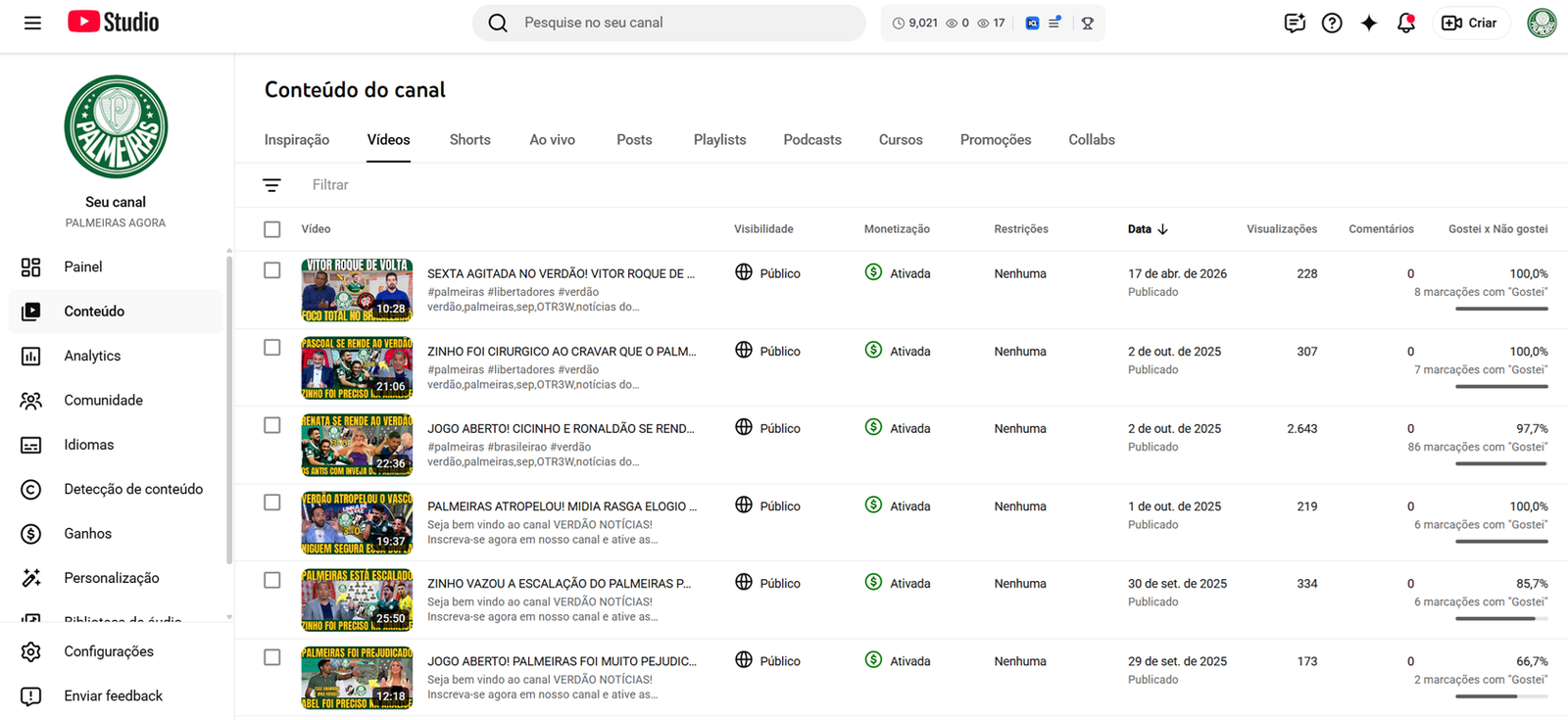1568x720 pixels.
Task: Switch to the Shorts tab
Action: 469,140
